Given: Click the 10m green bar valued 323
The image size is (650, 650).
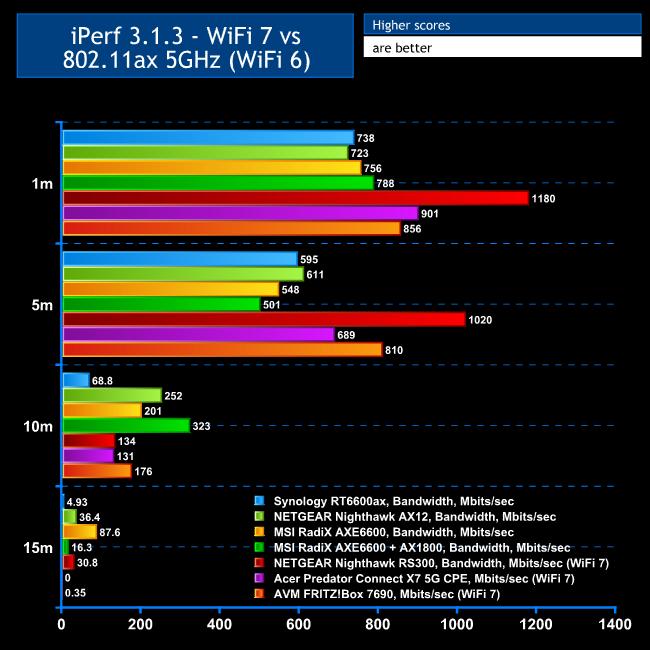Looking at the screenshot, I should click(126, 426).
